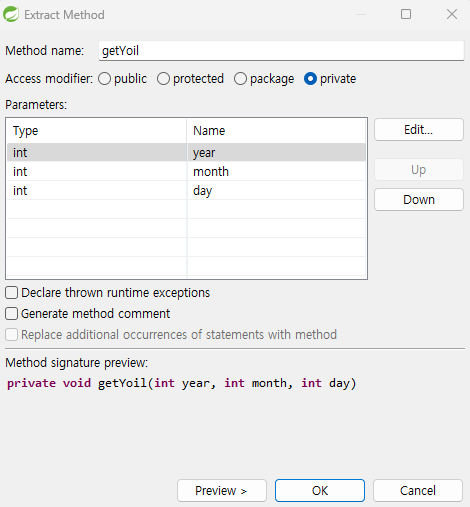The width and height of the screenshot is (470, 507).
Task: Open the Edit... parameter dialog
Action: [x=419, y=130]
